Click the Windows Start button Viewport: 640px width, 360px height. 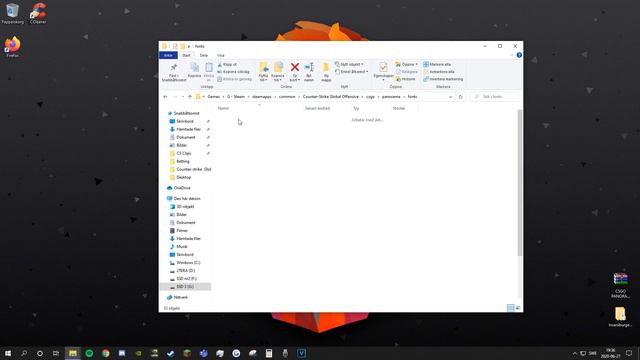click(8, 353)
